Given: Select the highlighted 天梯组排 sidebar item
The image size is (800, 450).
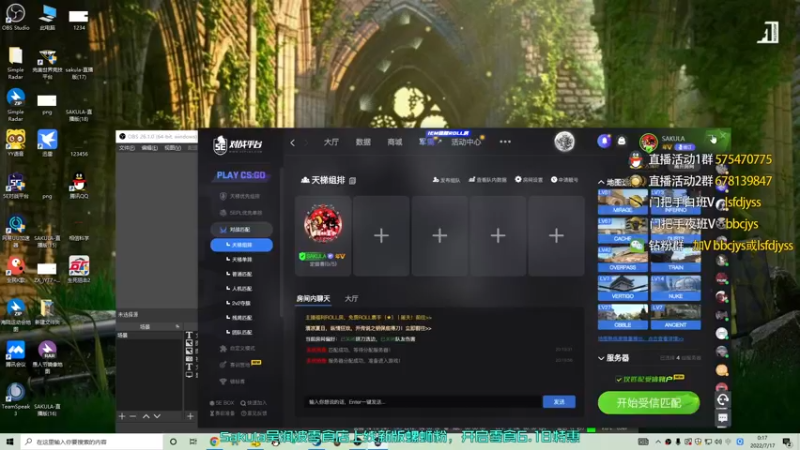Looking at the screenshot, I should pos(241,245).
